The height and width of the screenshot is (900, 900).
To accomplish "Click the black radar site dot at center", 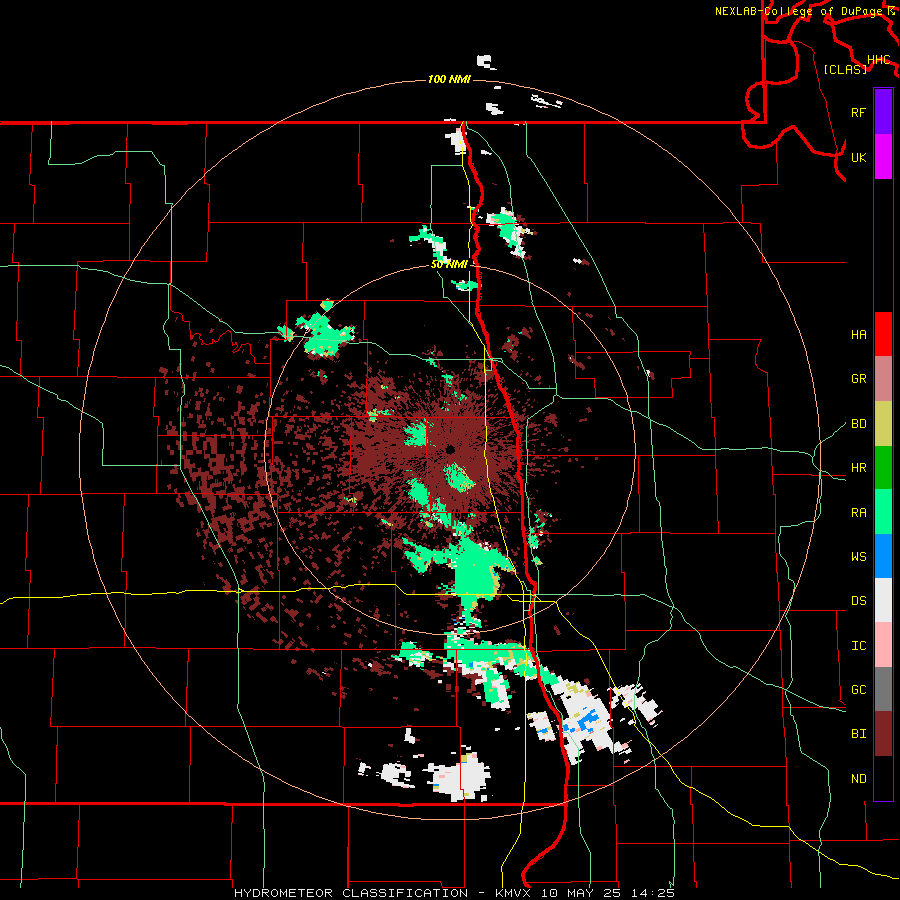I will [x=451, y=449].
